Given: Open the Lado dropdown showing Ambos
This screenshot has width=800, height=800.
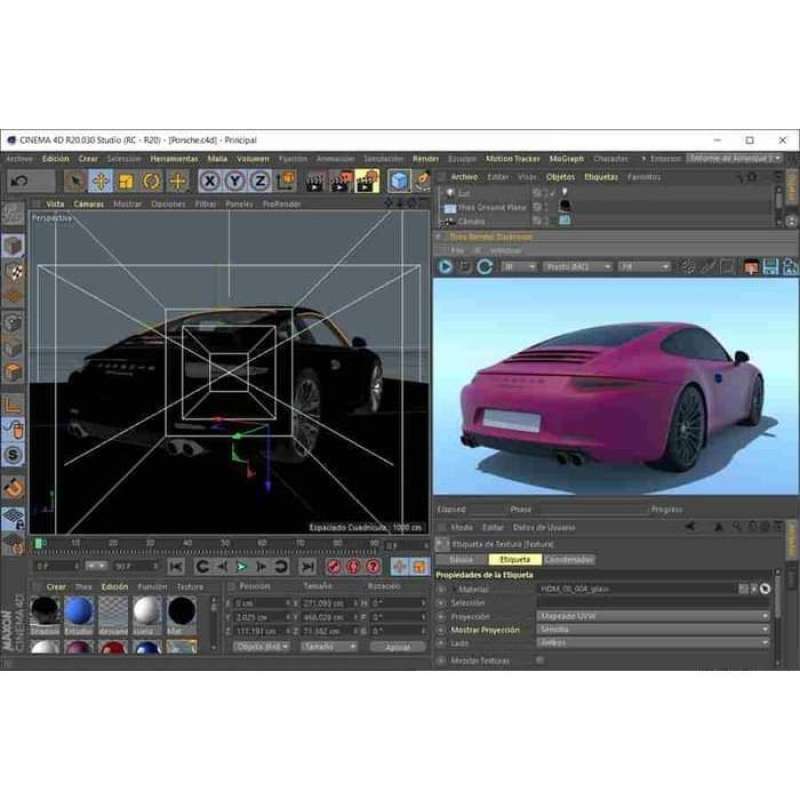Looking at the screenshot, I should click(x=600, y=643).
